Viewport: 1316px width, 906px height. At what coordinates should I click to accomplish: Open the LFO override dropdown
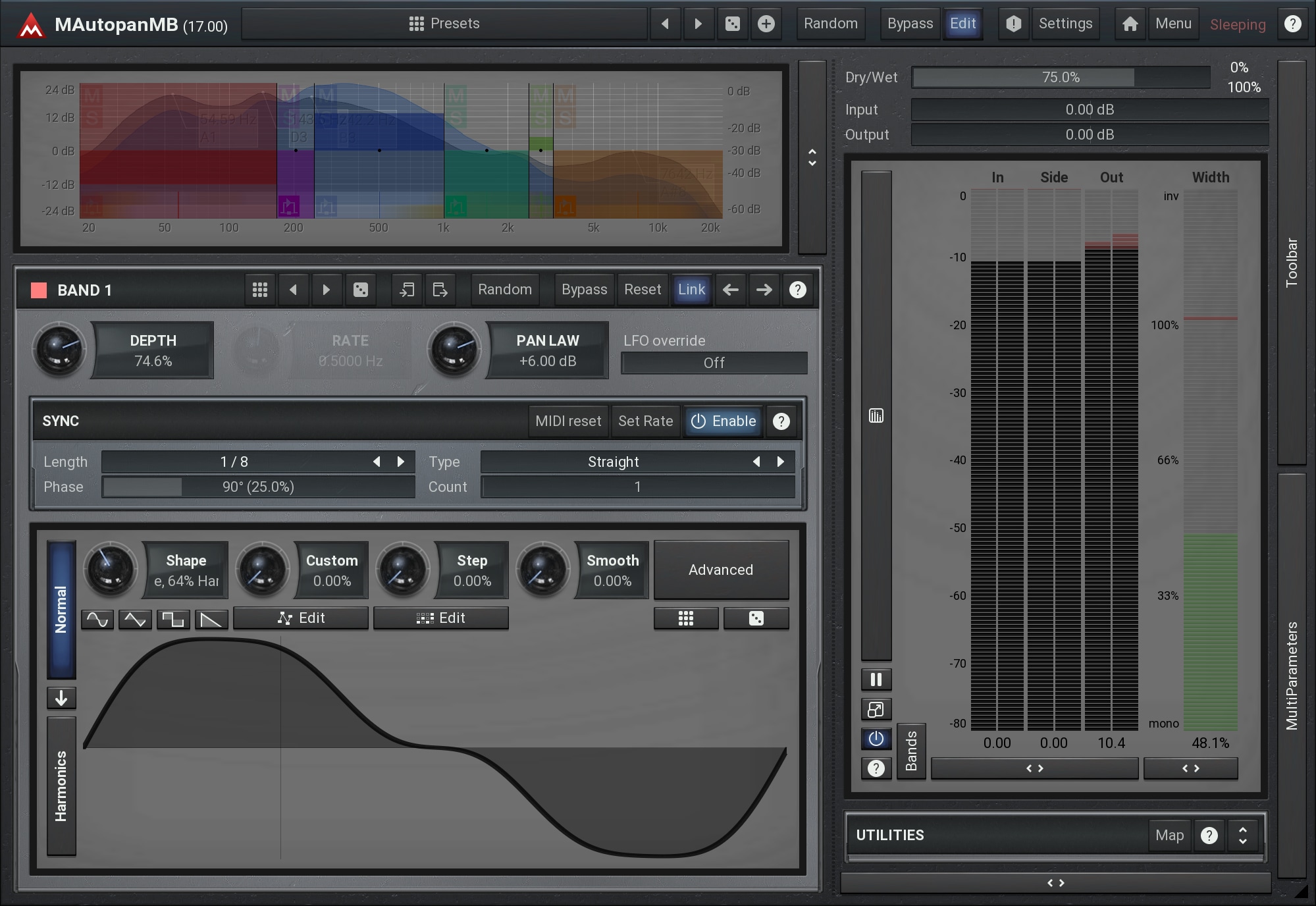(714, 363)
